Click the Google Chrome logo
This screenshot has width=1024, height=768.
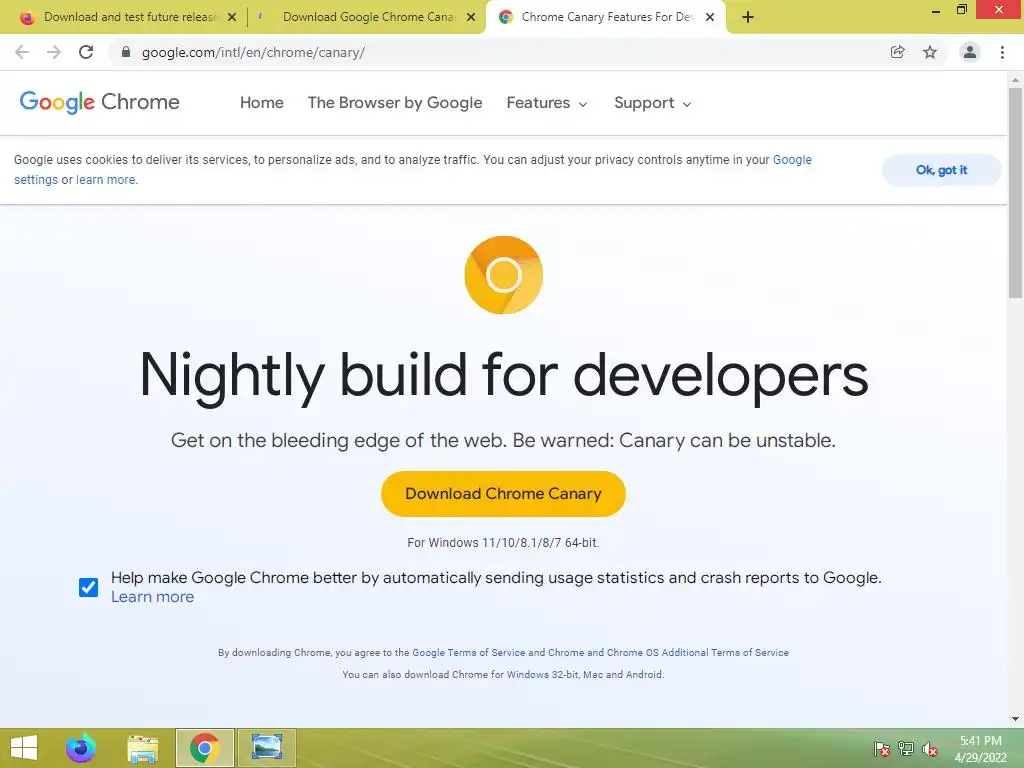(x=99, y=103)
